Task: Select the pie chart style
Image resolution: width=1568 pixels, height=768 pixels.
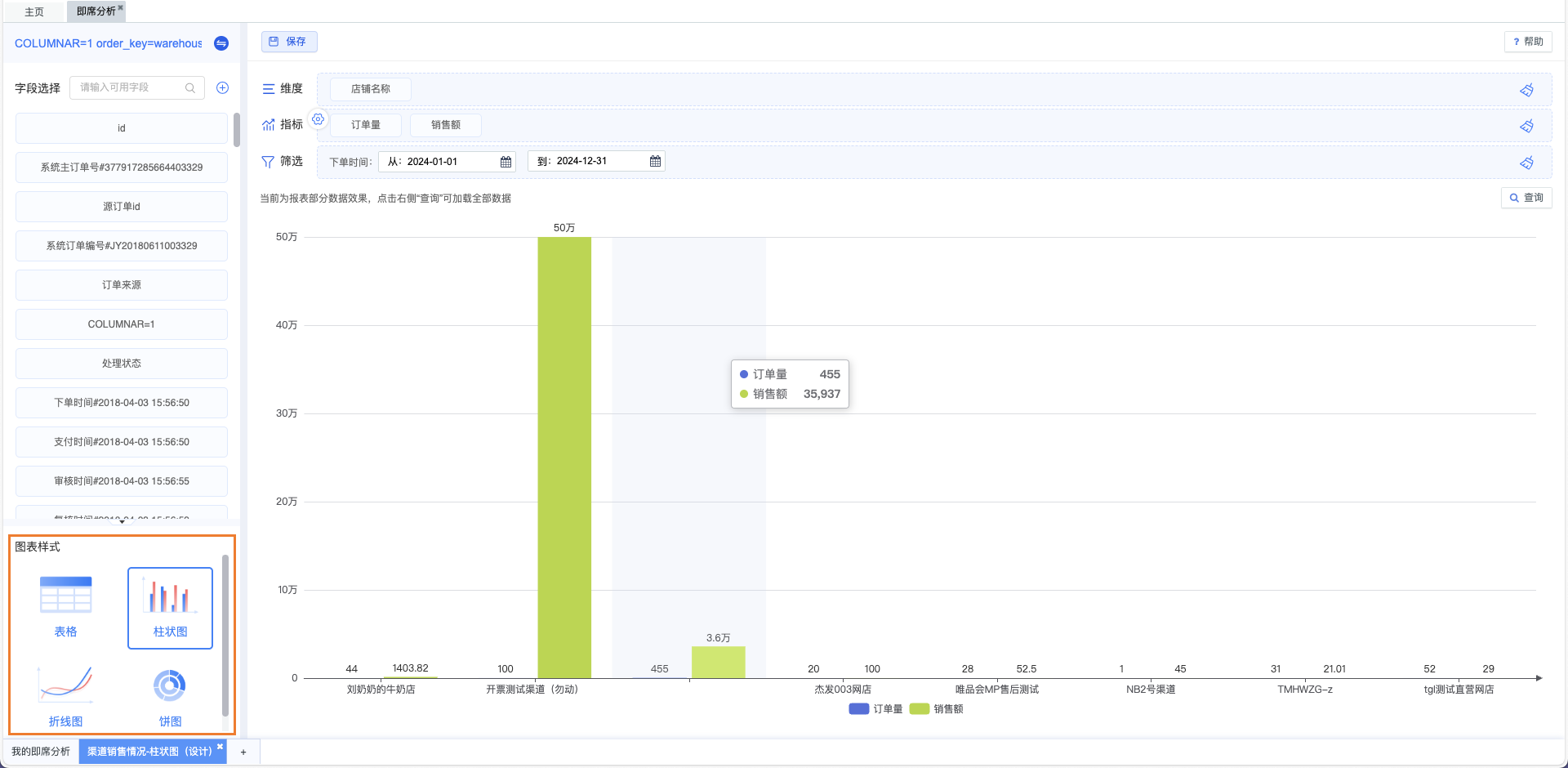Action: (170, 696)
